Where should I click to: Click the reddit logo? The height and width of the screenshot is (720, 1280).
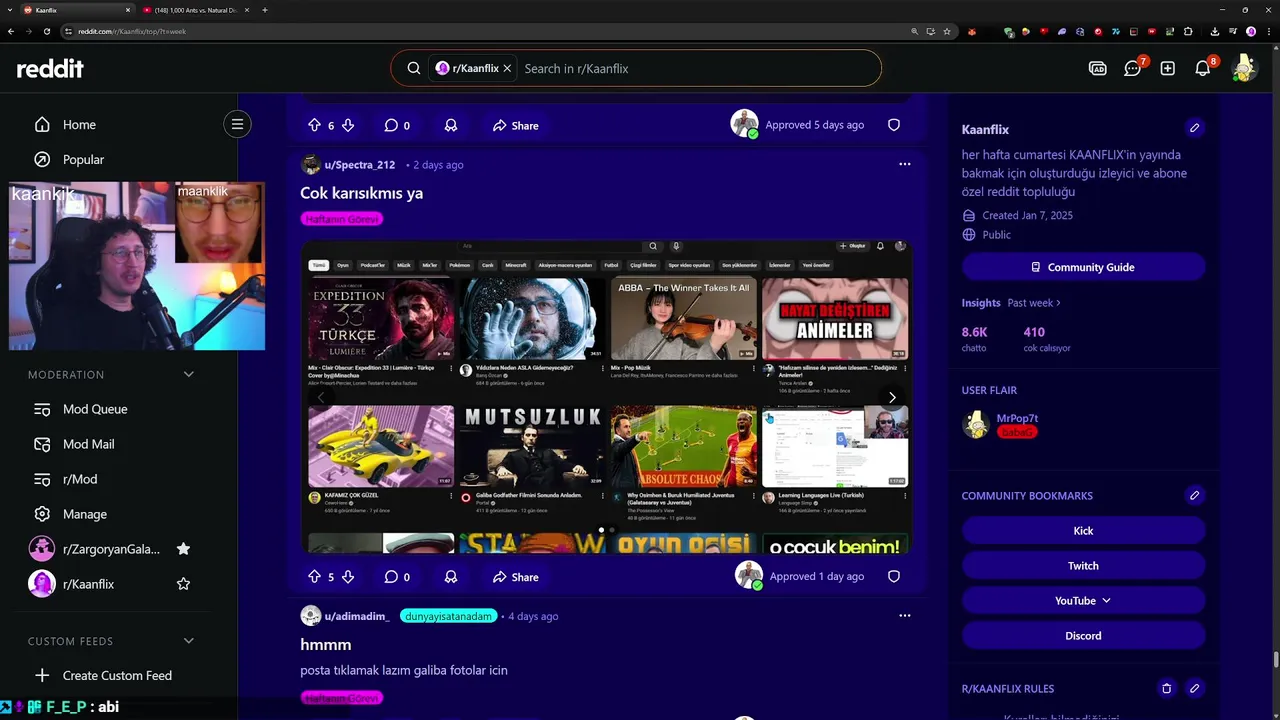coord(50,69)
